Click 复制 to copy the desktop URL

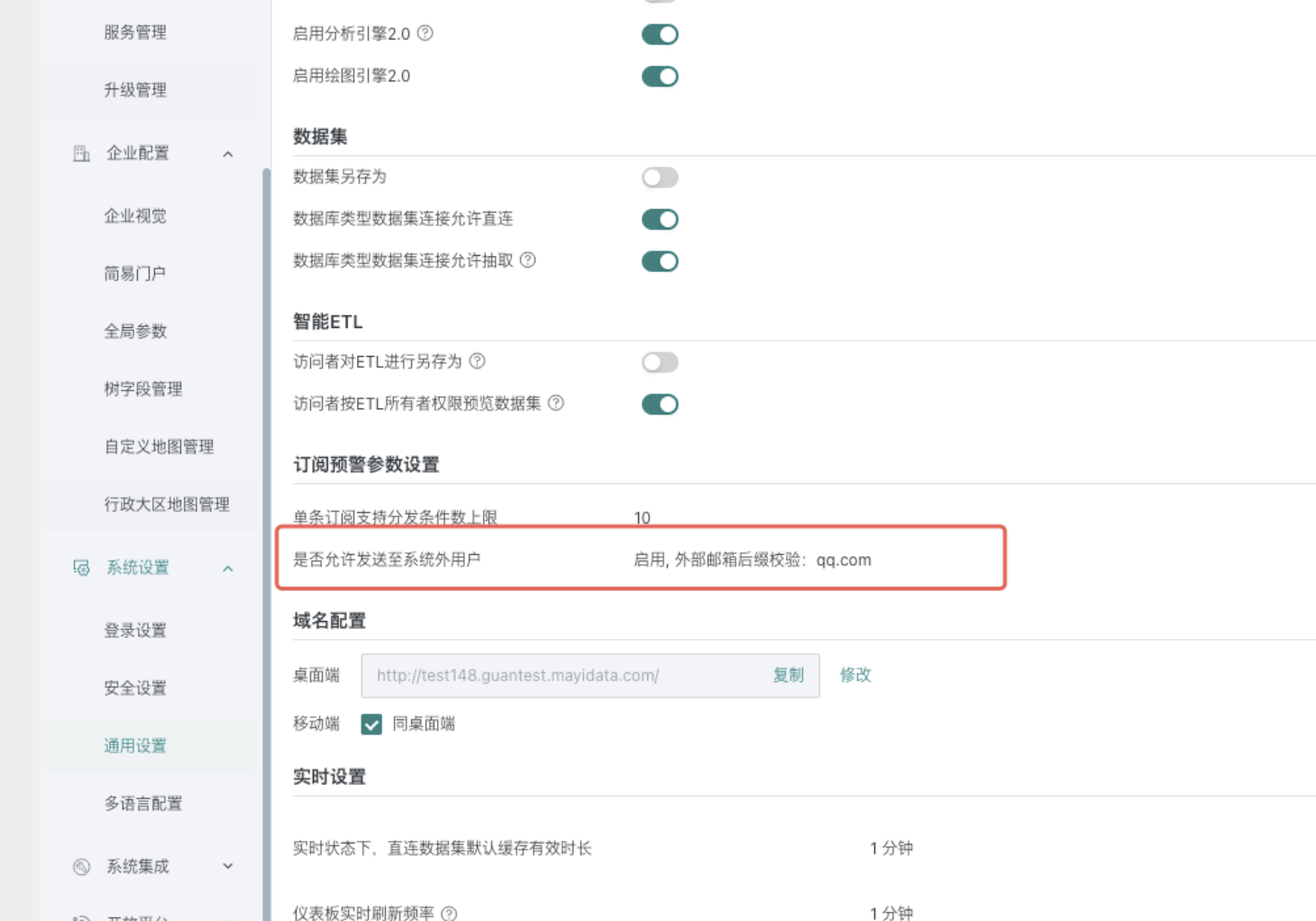pos(788,675)
